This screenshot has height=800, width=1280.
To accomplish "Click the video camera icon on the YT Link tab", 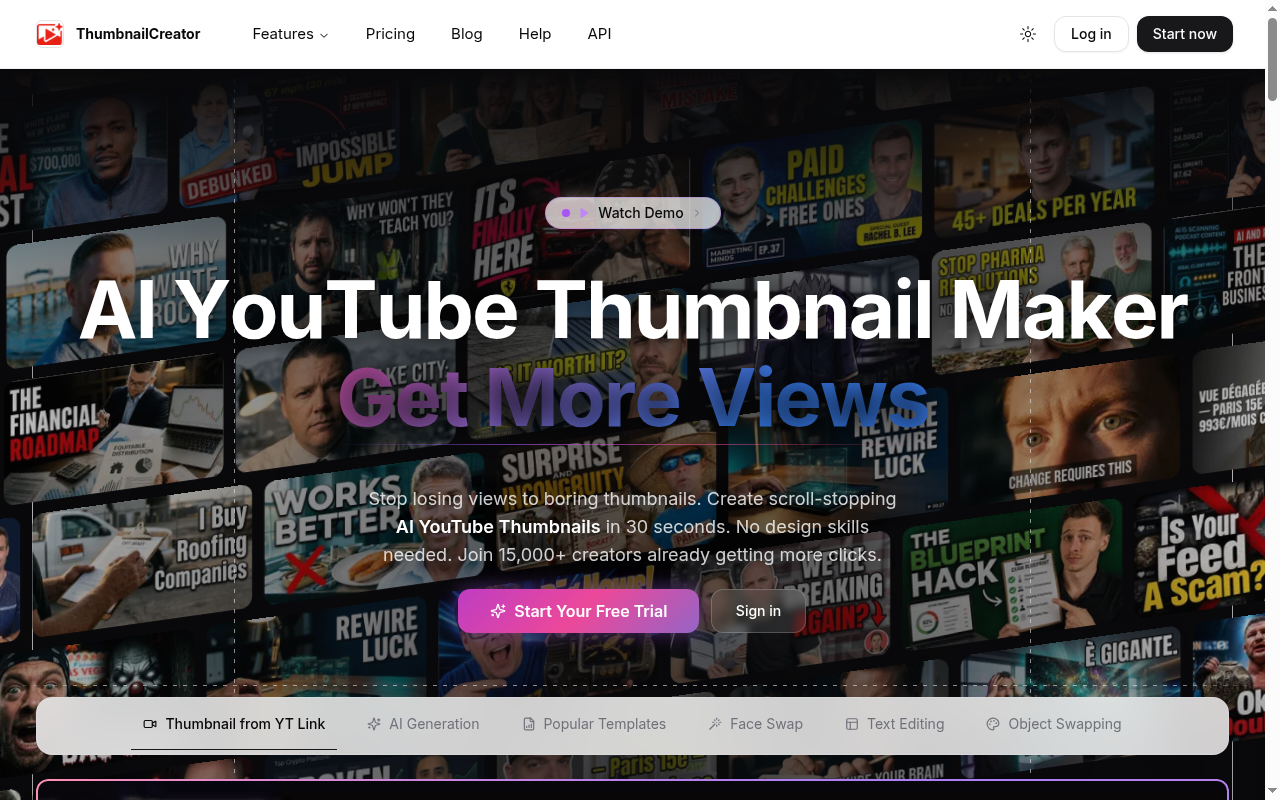I will 150,724.
